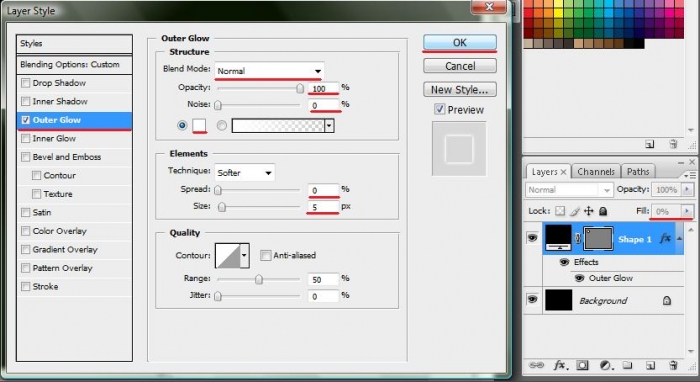Create new fill or adjustment layer
700x382 pixels.
605,365
